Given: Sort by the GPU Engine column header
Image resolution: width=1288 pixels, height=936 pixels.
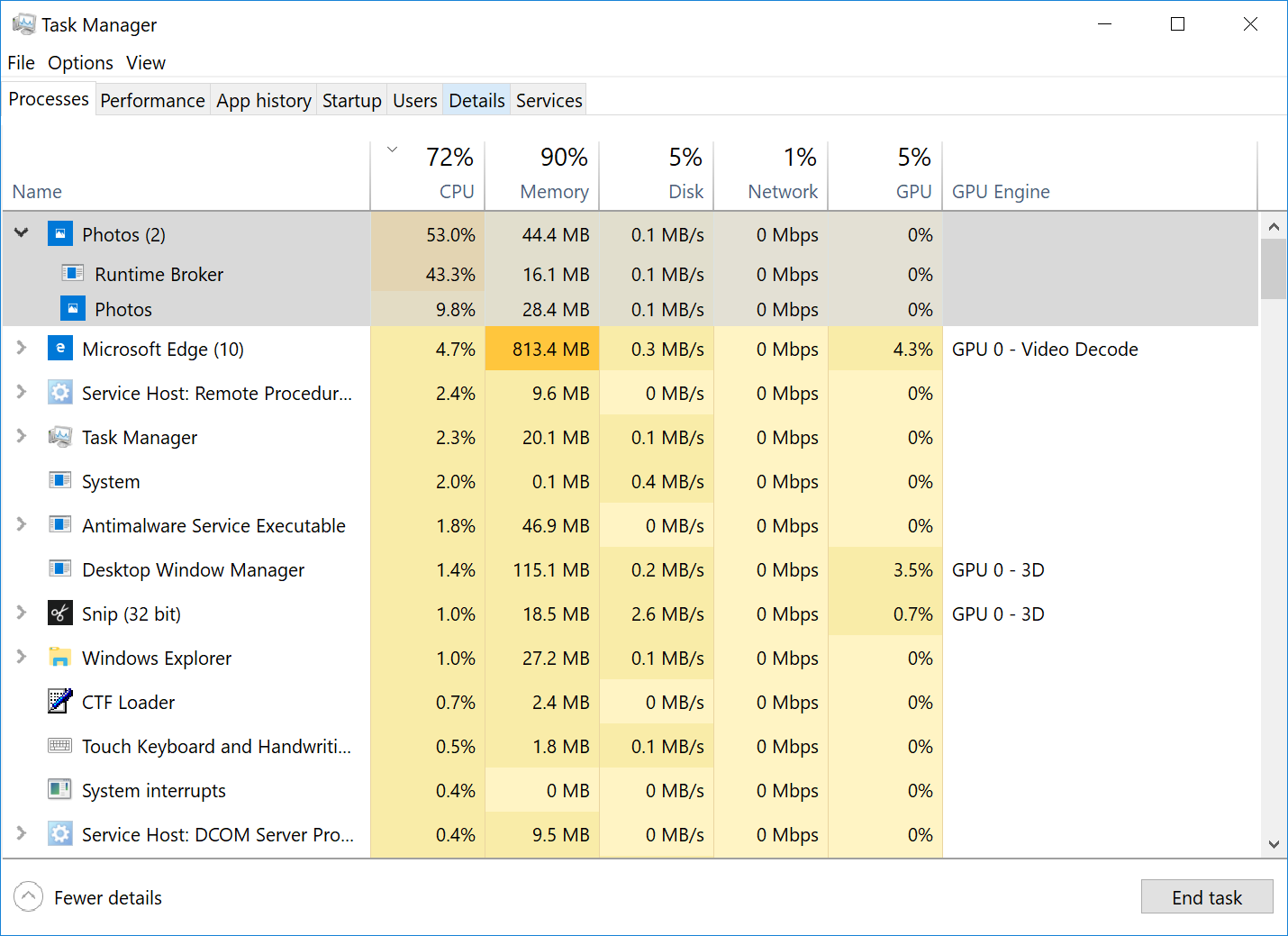Looking at the screenshot, I should (1100, 176).
